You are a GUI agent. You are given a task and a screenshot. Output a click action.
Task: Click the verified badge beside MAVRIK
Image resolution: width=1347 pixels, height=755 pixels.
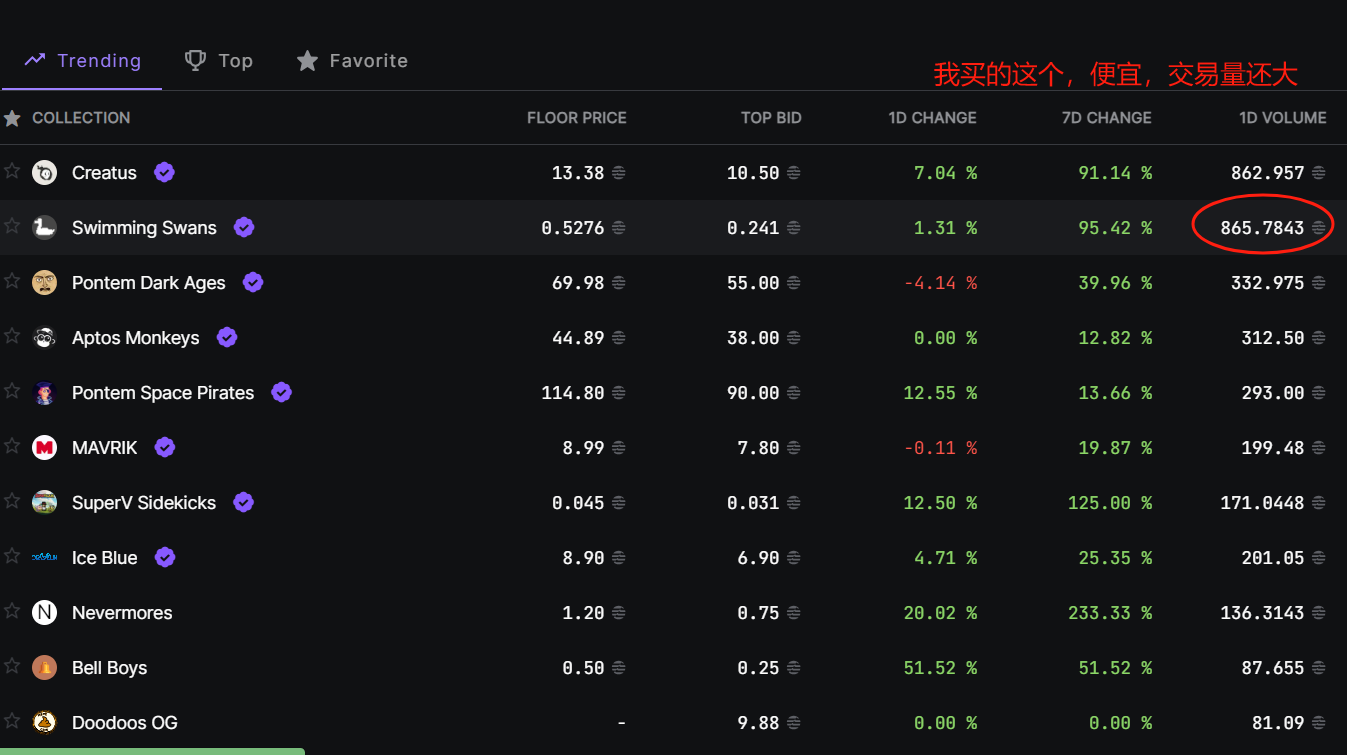[165, 447]
